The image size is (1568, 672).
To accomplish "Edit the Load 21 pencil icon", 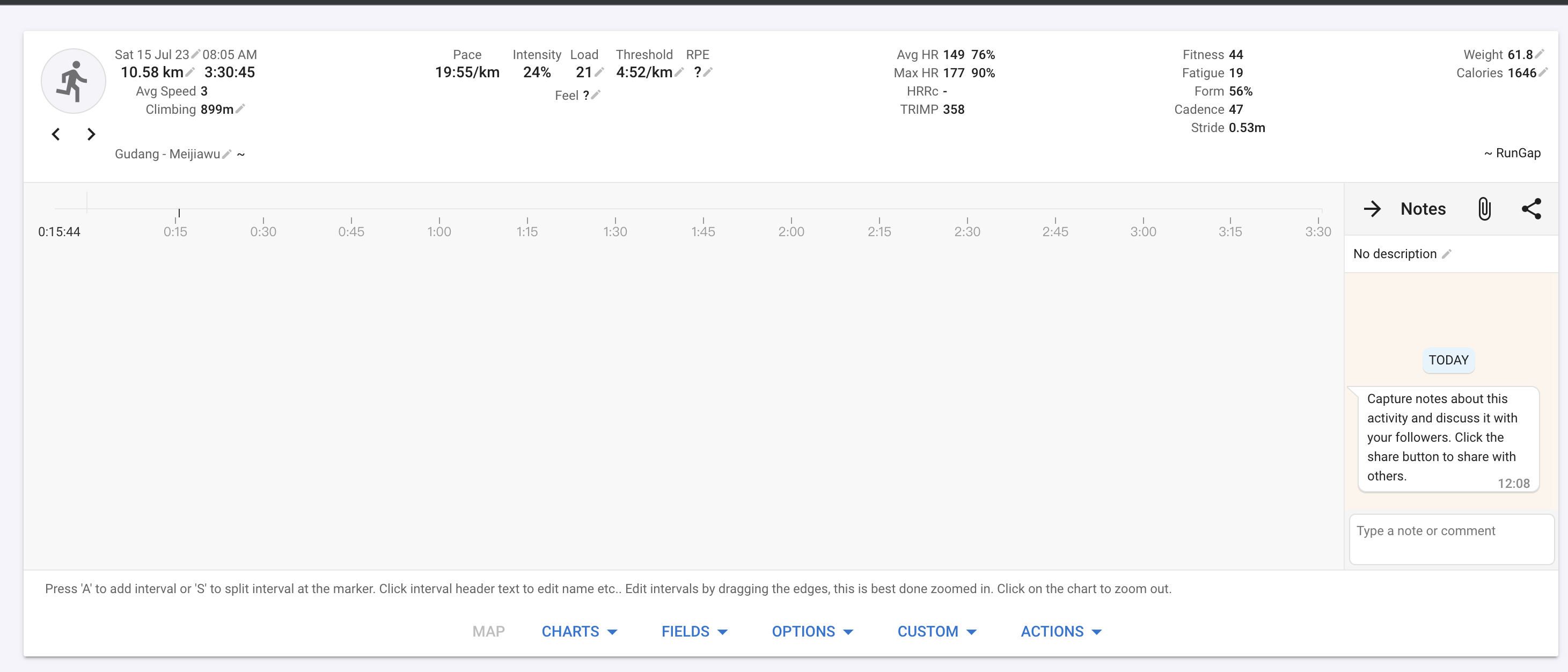I will [599, 72].
